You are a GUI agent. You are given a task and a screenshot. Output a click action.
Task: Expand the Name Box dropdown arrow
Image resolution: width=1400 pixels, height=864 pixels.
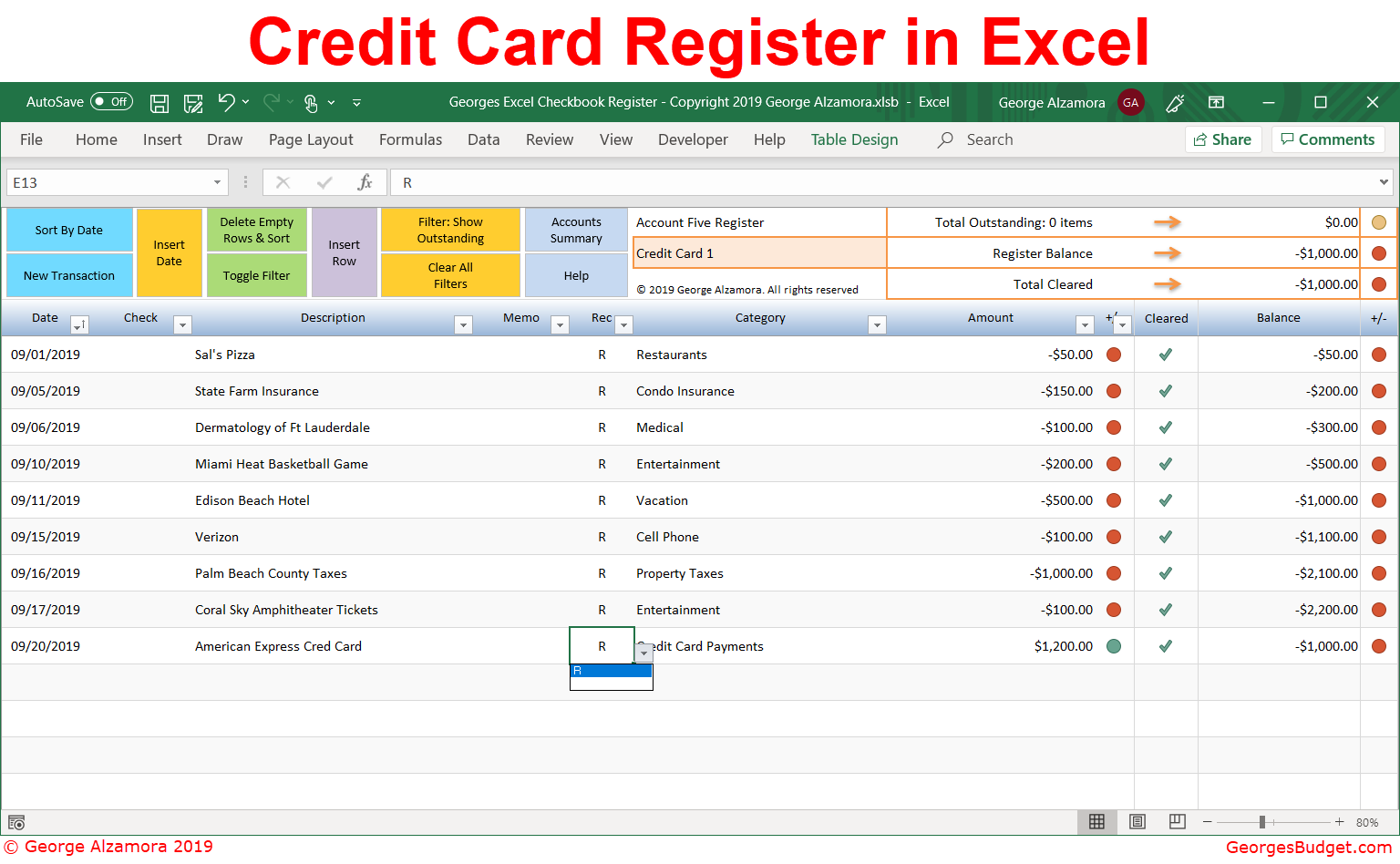pos(217,182)
